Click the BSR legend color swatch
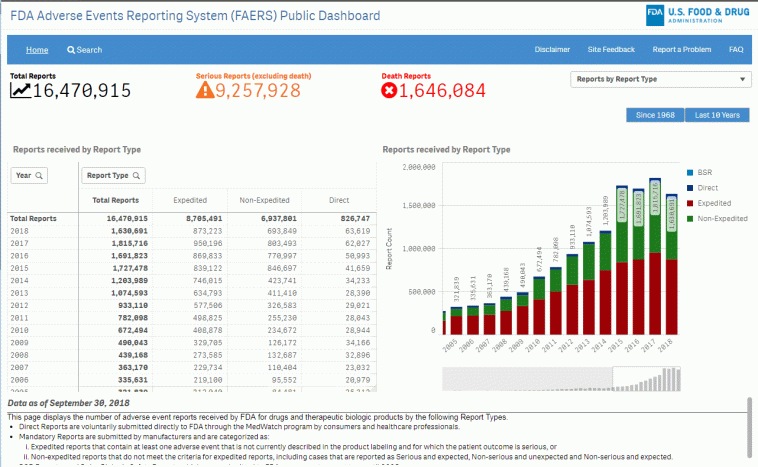 [x=689, y=173]
